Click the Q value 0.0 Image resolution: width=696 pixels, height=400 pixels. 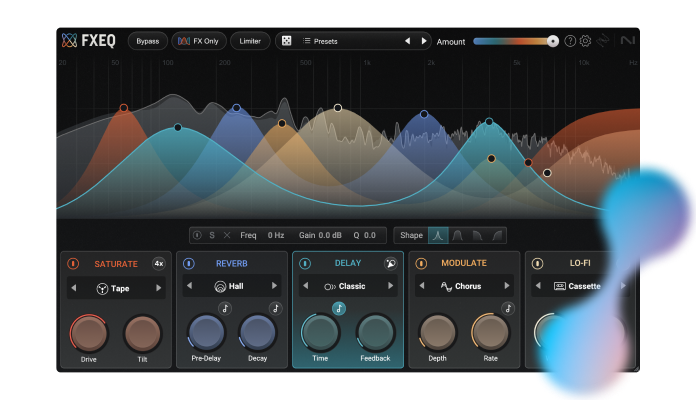[370, 235]
